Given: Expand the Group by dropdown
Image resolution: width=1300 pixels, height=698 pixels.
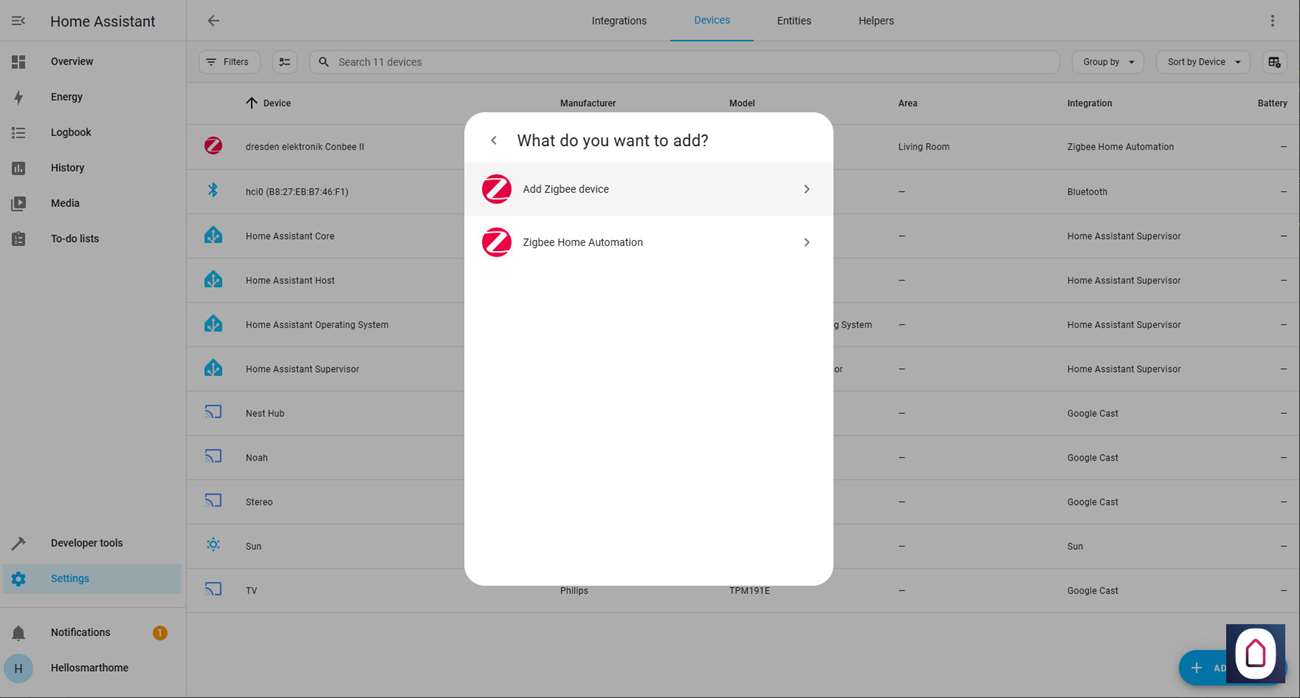Looking at the screenshot, I should [1107, 62].
